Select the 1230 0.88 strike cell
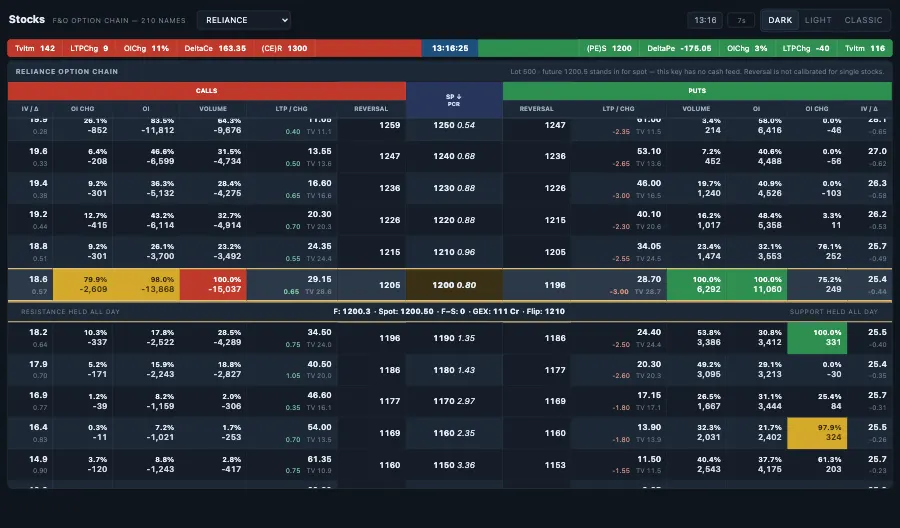This screenshot has width=900, height=528. (x=454, y=188)
